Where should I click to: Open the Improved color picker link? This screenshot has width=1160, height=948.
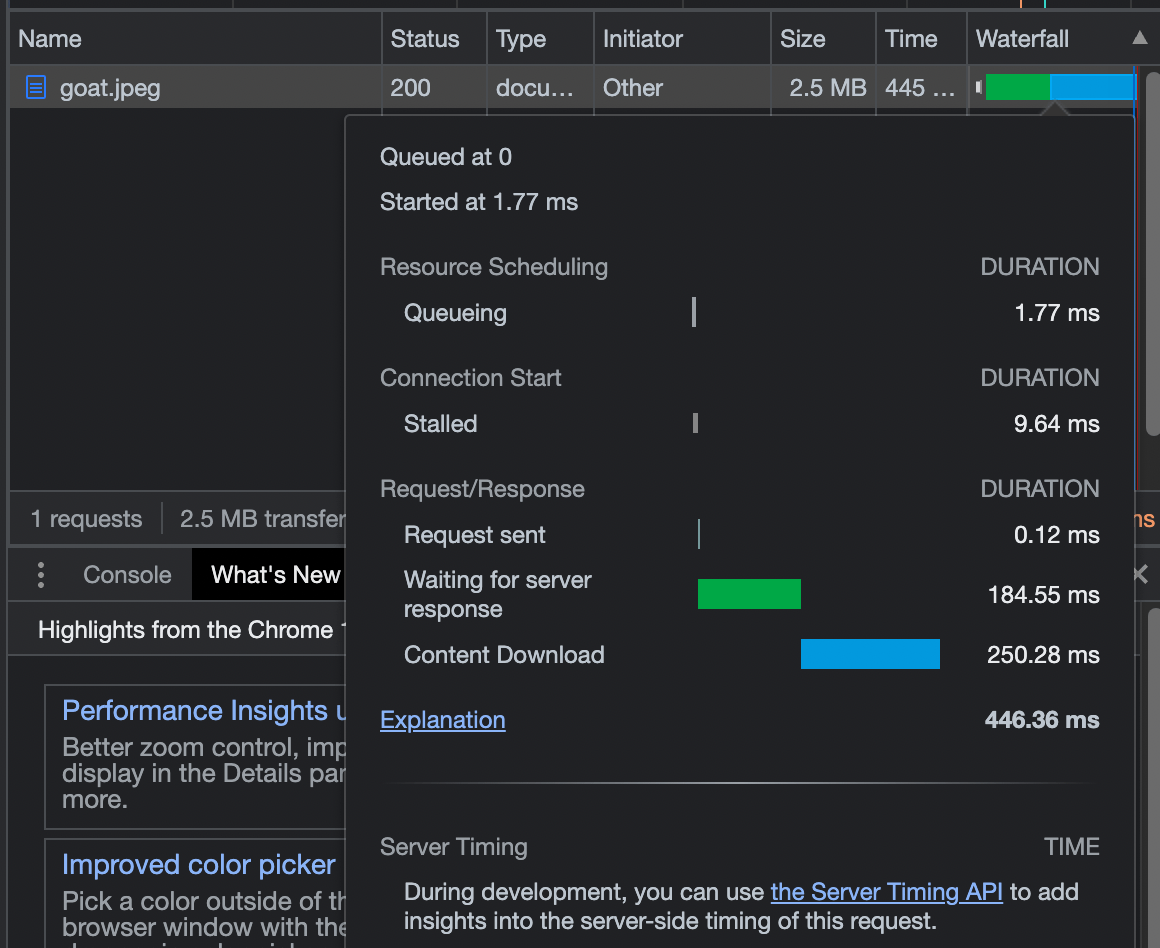tap(198, 864)
